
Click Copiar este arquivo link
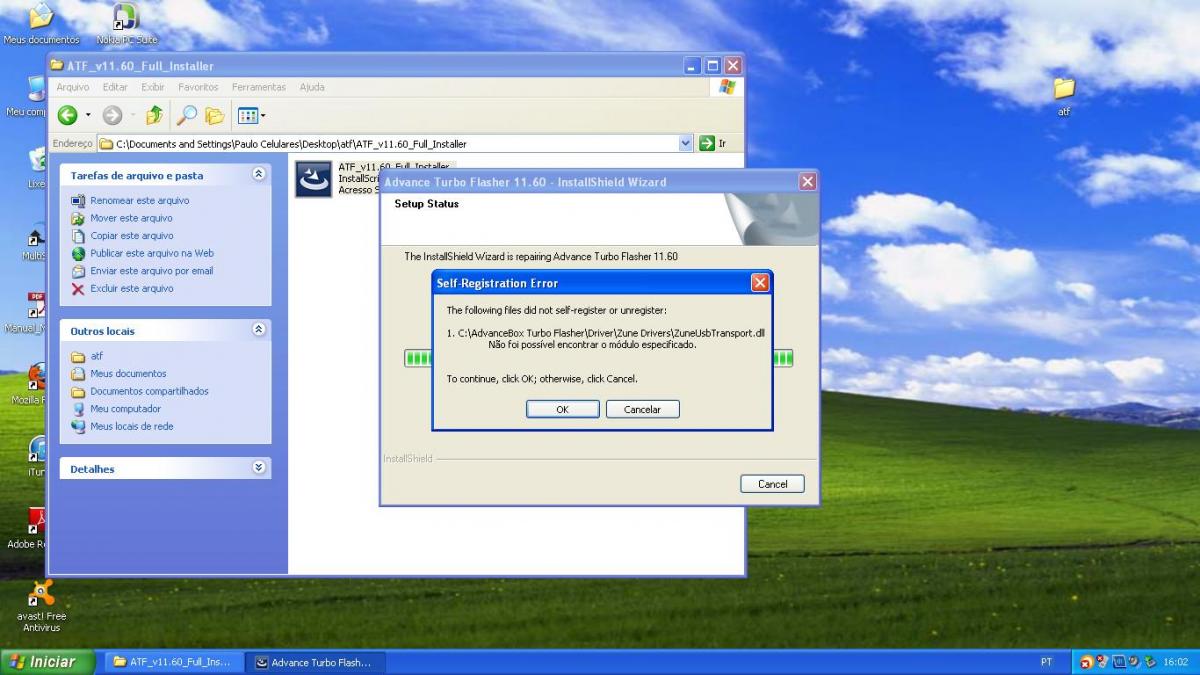[x=132, y=236]
